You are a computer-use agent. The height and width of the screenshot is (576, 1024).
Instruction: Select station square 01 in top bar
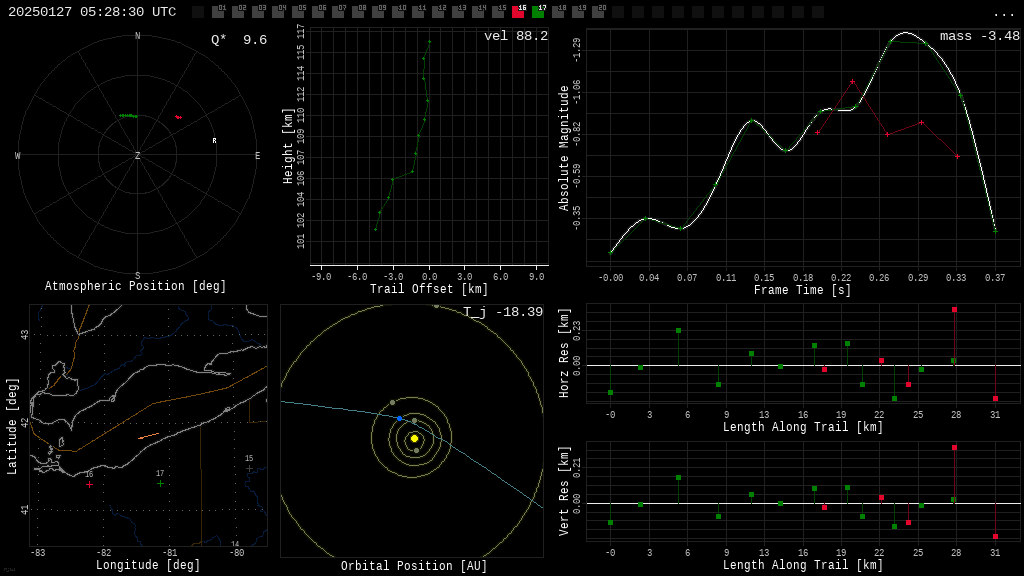(x=217, y=12)
